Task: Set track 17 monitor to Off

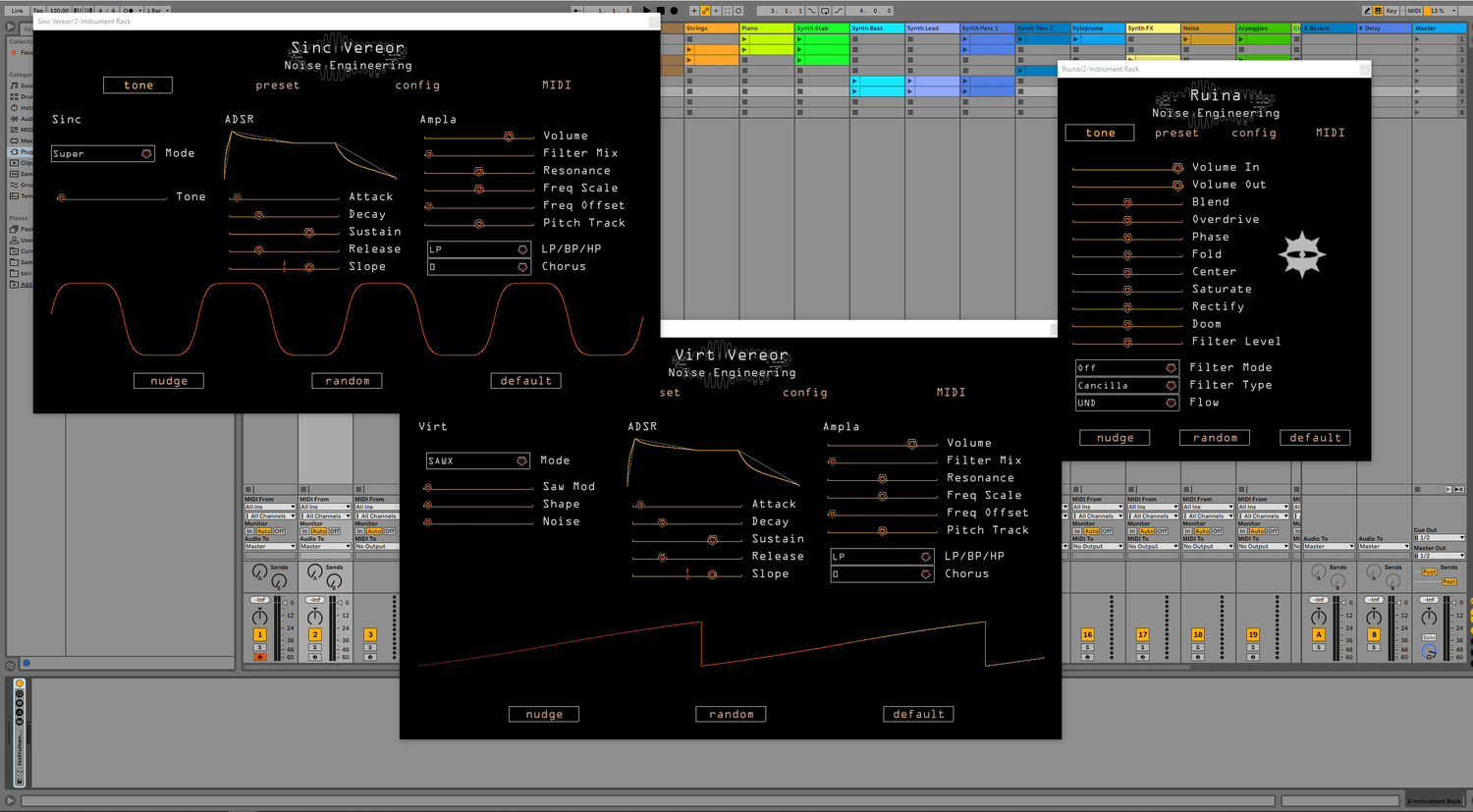Action: pos(1162,531)
